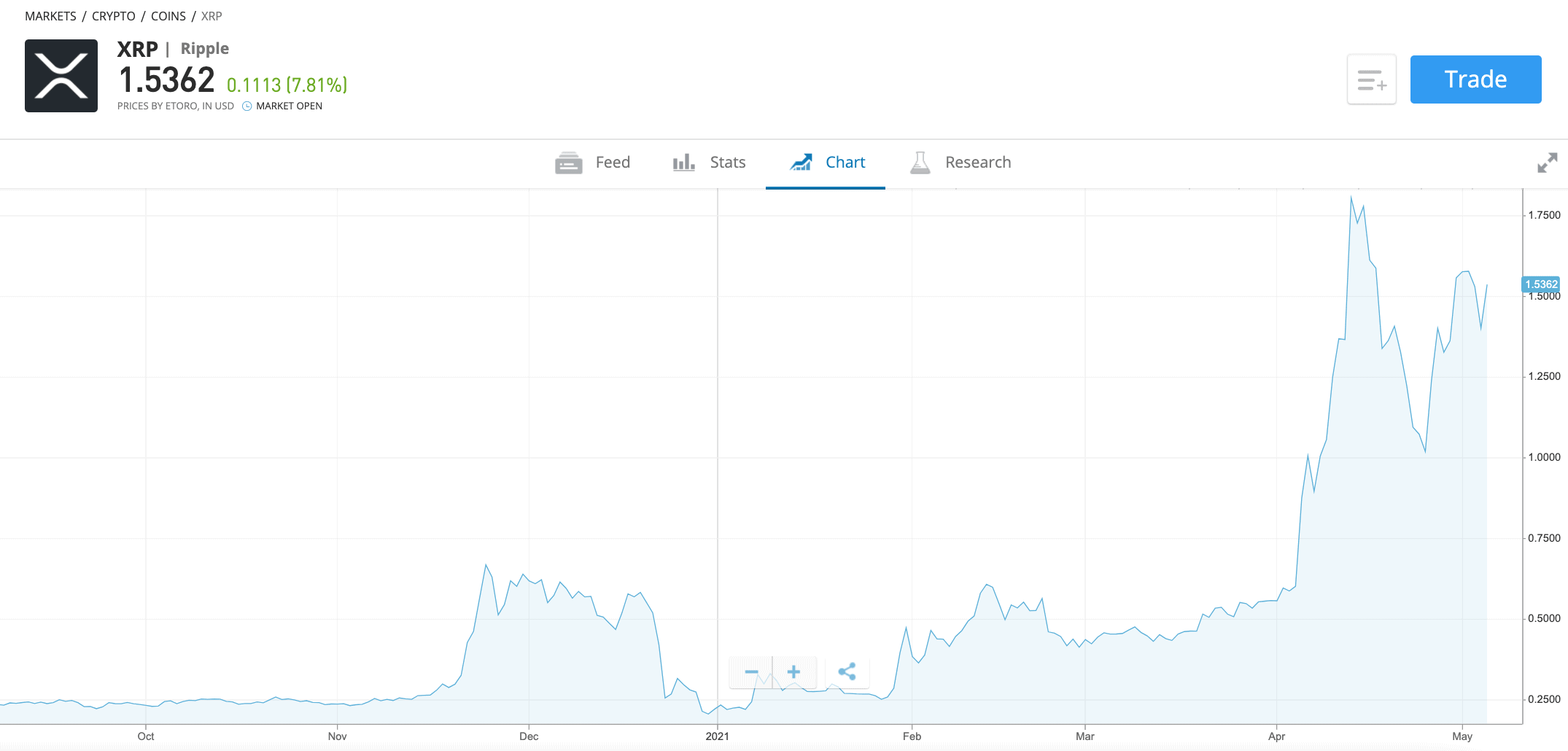Click the 1.5362 current price tag on axis
Viewport: 1568px width, 751px height.
pos(1541,284)
